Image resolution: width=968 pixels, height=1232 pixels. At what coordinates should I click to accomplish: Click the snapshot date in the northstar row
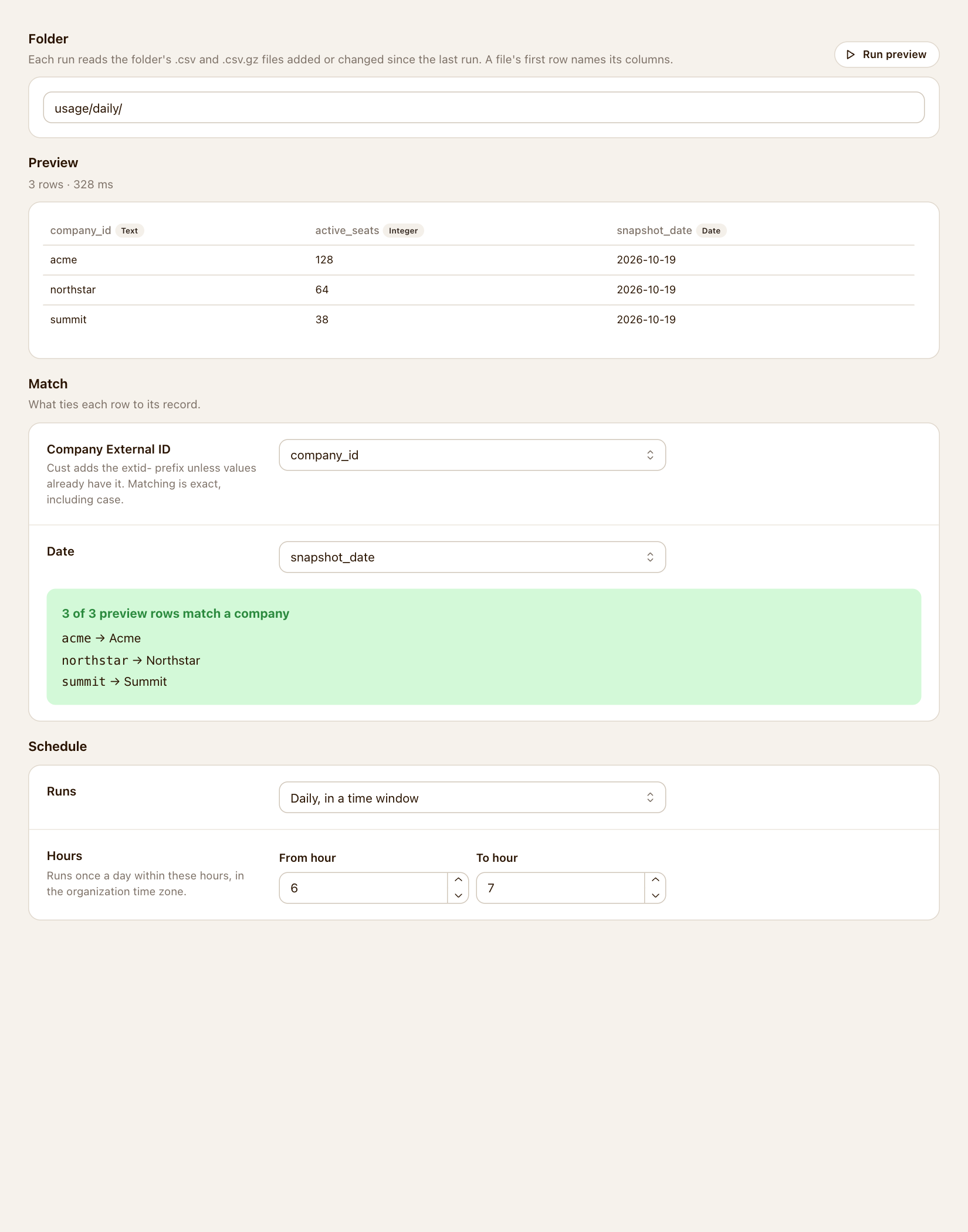click(x=646, y=290)
